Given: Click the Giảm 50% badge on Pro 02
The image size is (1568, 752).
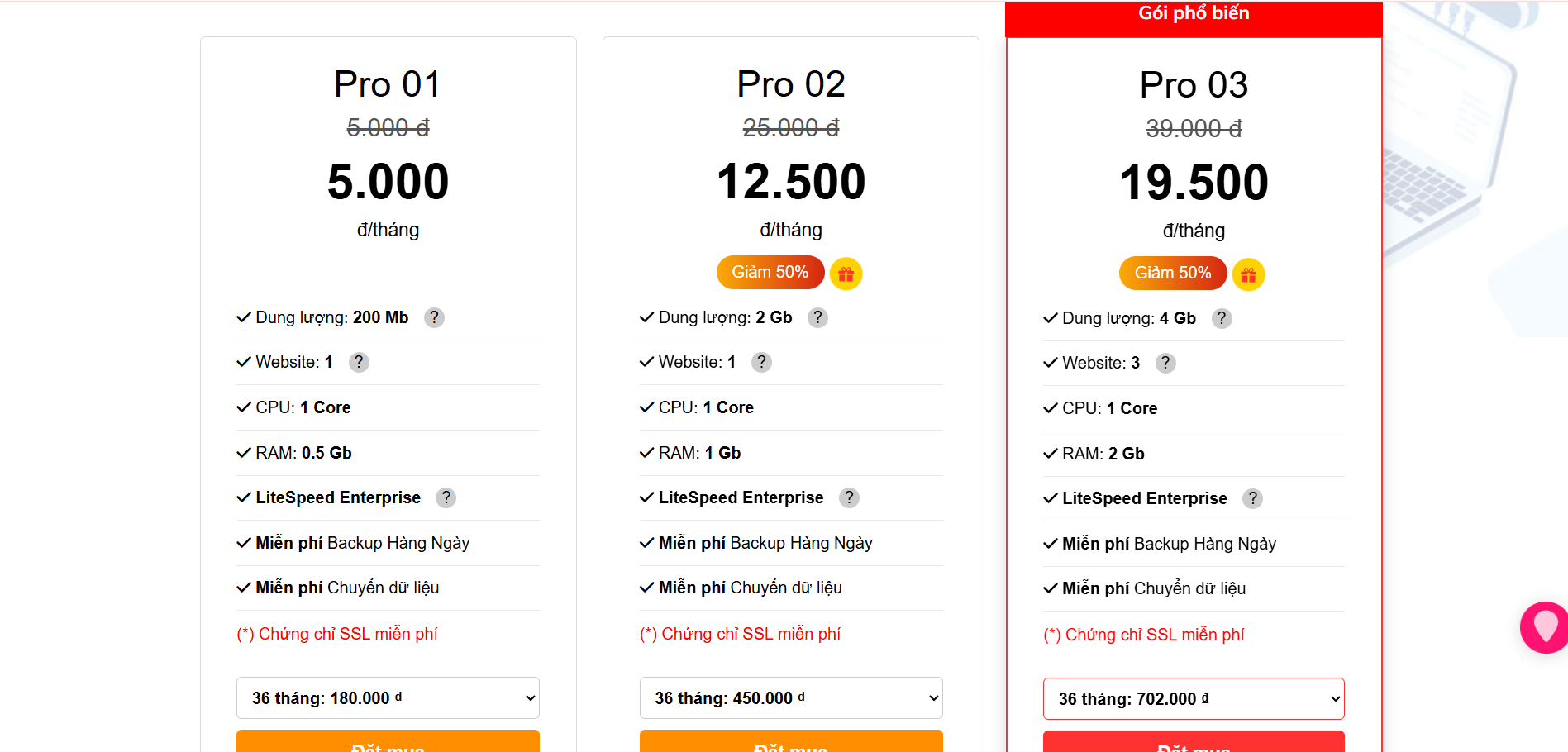Looking at the screenshot, I should tap(770, 273).
